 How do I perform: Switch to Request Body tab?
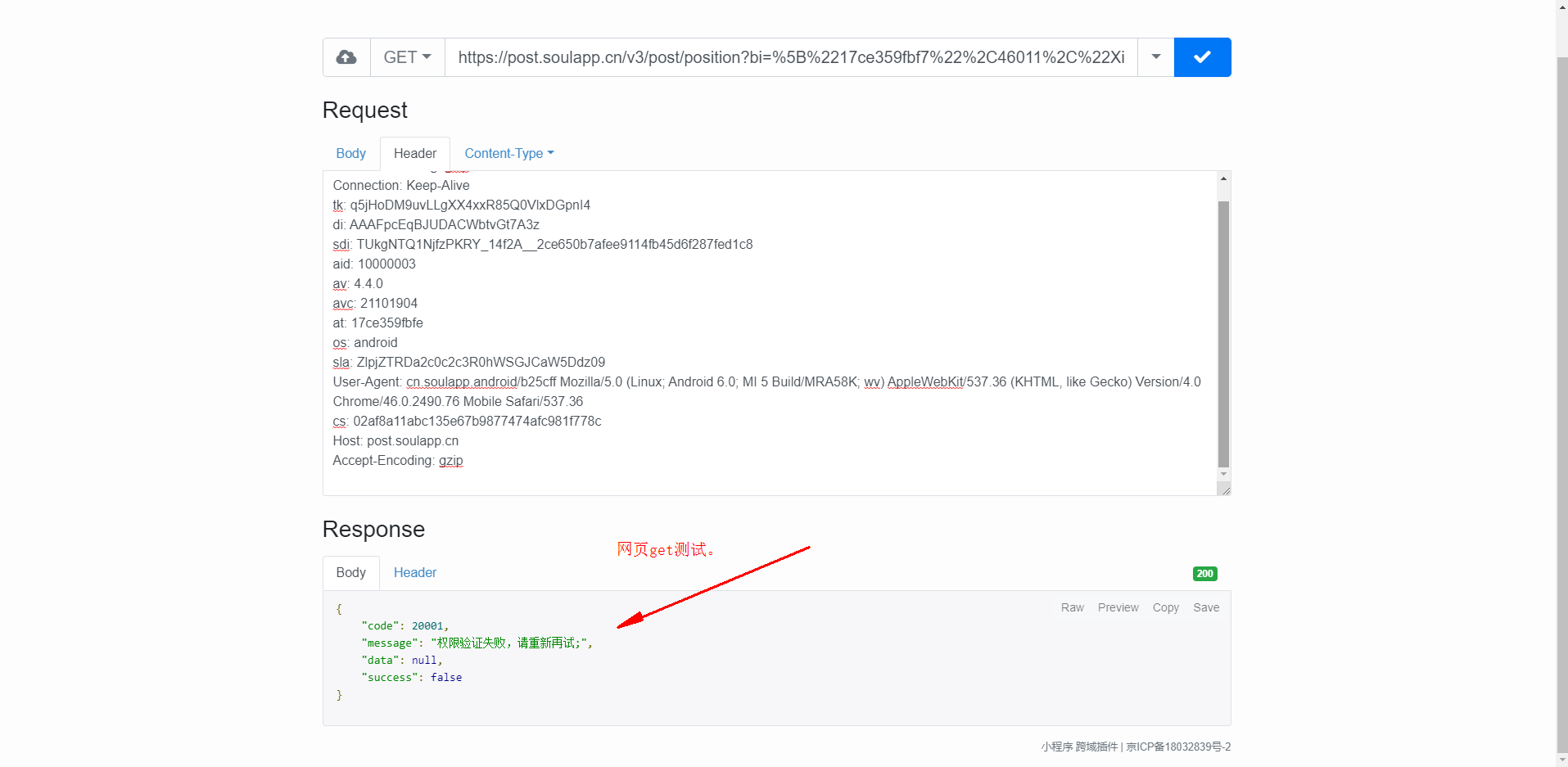pyautogui.click(x=351, y=153)
